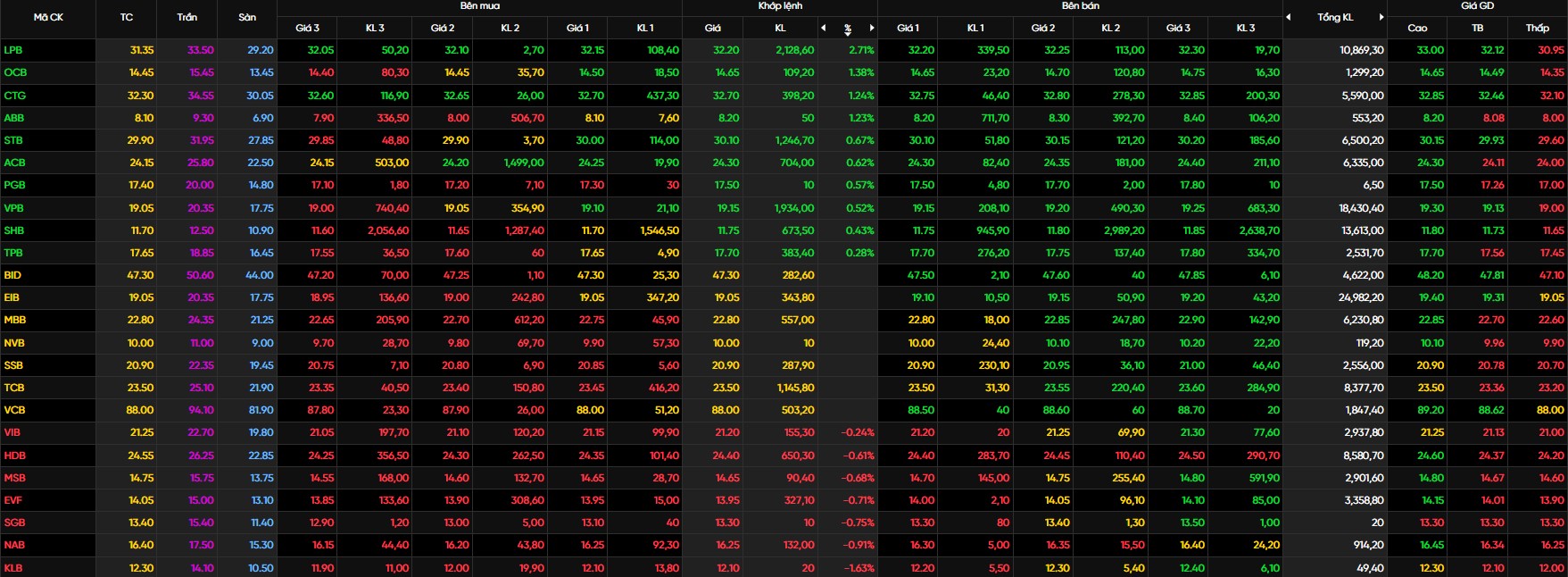Open the MBB stock symbol
The height and width of the screenshot is (577, 1568).
(14, 320)
